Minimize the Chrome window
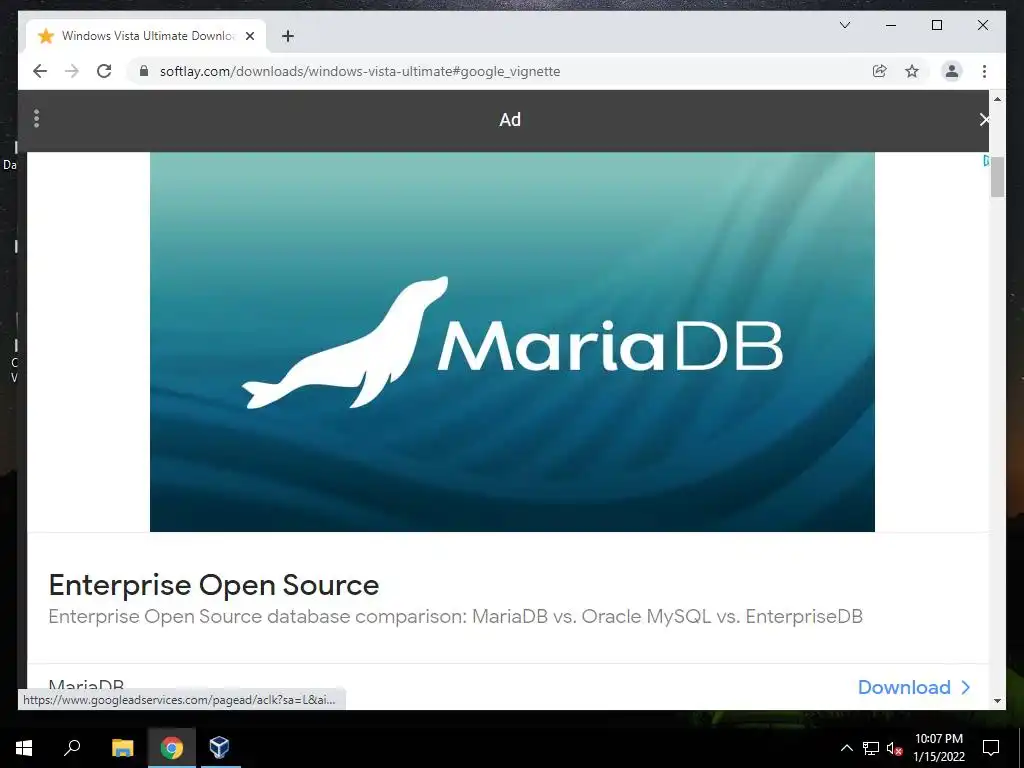 coord(891,25)
